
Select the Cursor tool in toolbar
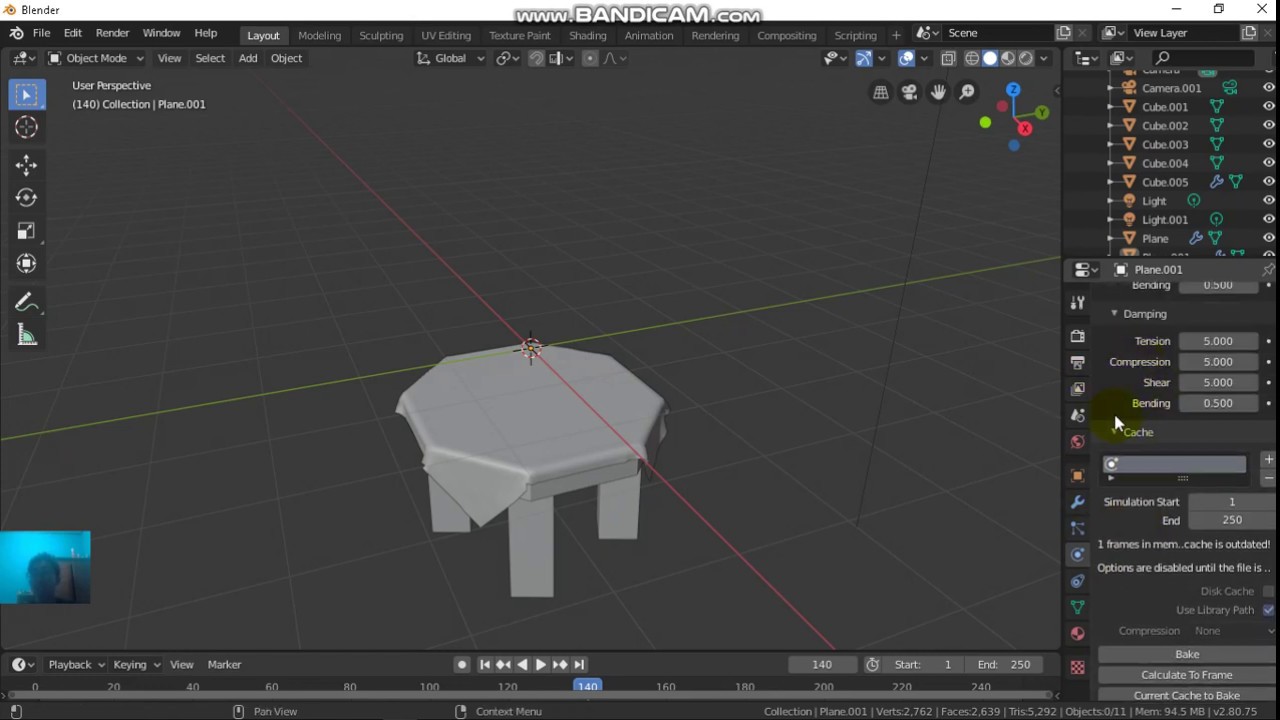click(x=26, y=127)
